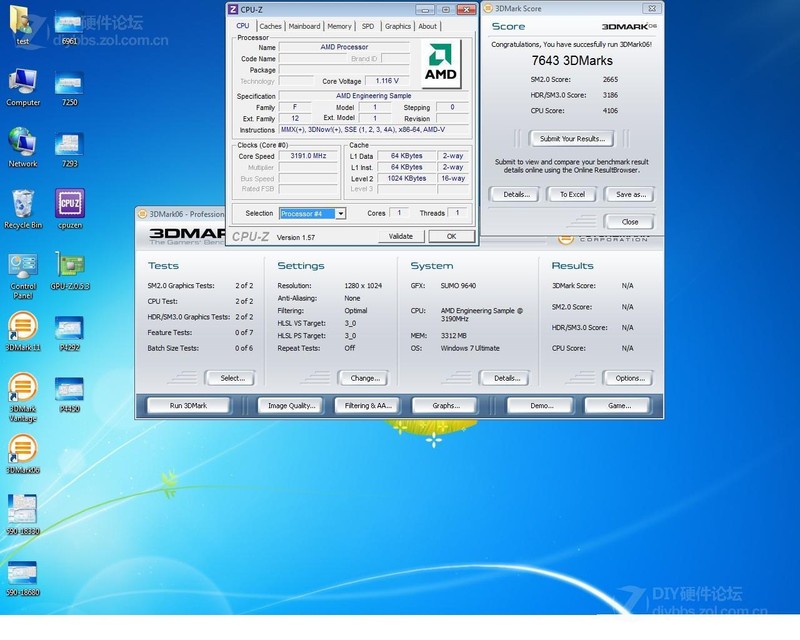Open Filtering & AA settings
This screenshot has height=640, width=800.
pyautogui.click(x=368, y=406)
